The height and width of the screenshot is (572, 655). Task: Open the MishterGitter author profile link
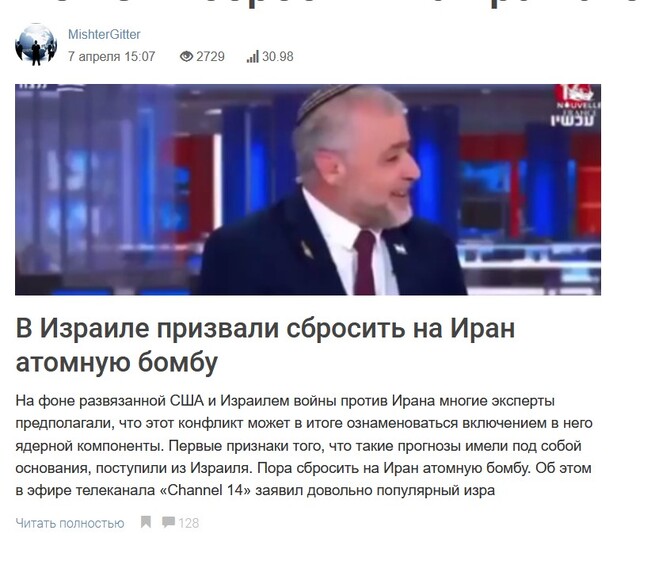(104, 35)
